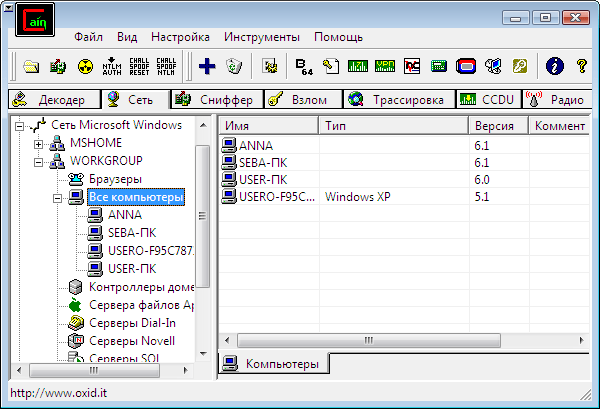This screenshot has width=600, height=409.
Task: Click the tree panel vertical scrollbar thumb
Action: (x=203, y=216)
